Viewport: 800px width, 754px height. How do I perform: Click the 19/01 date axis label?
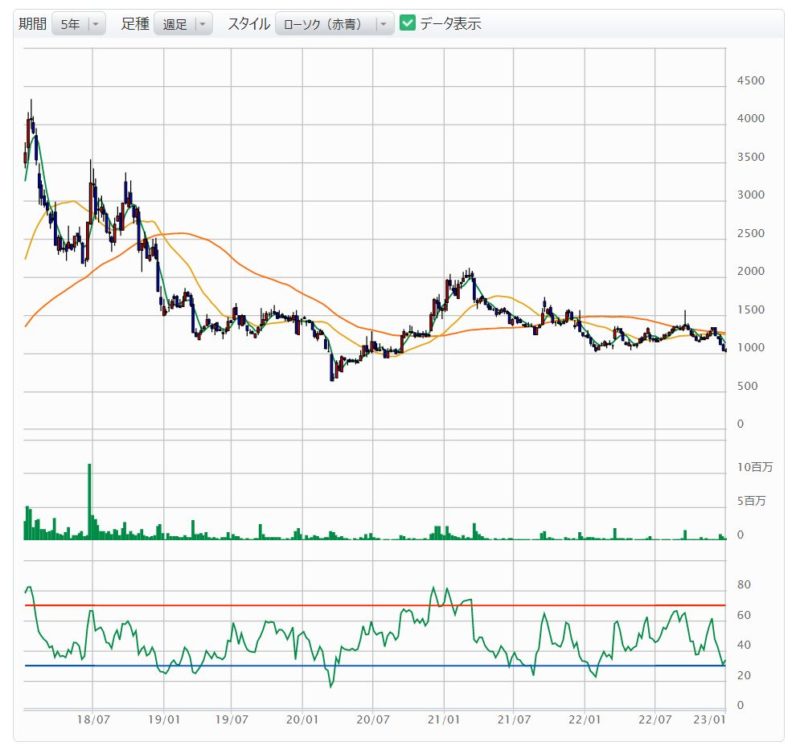[164, 720]
